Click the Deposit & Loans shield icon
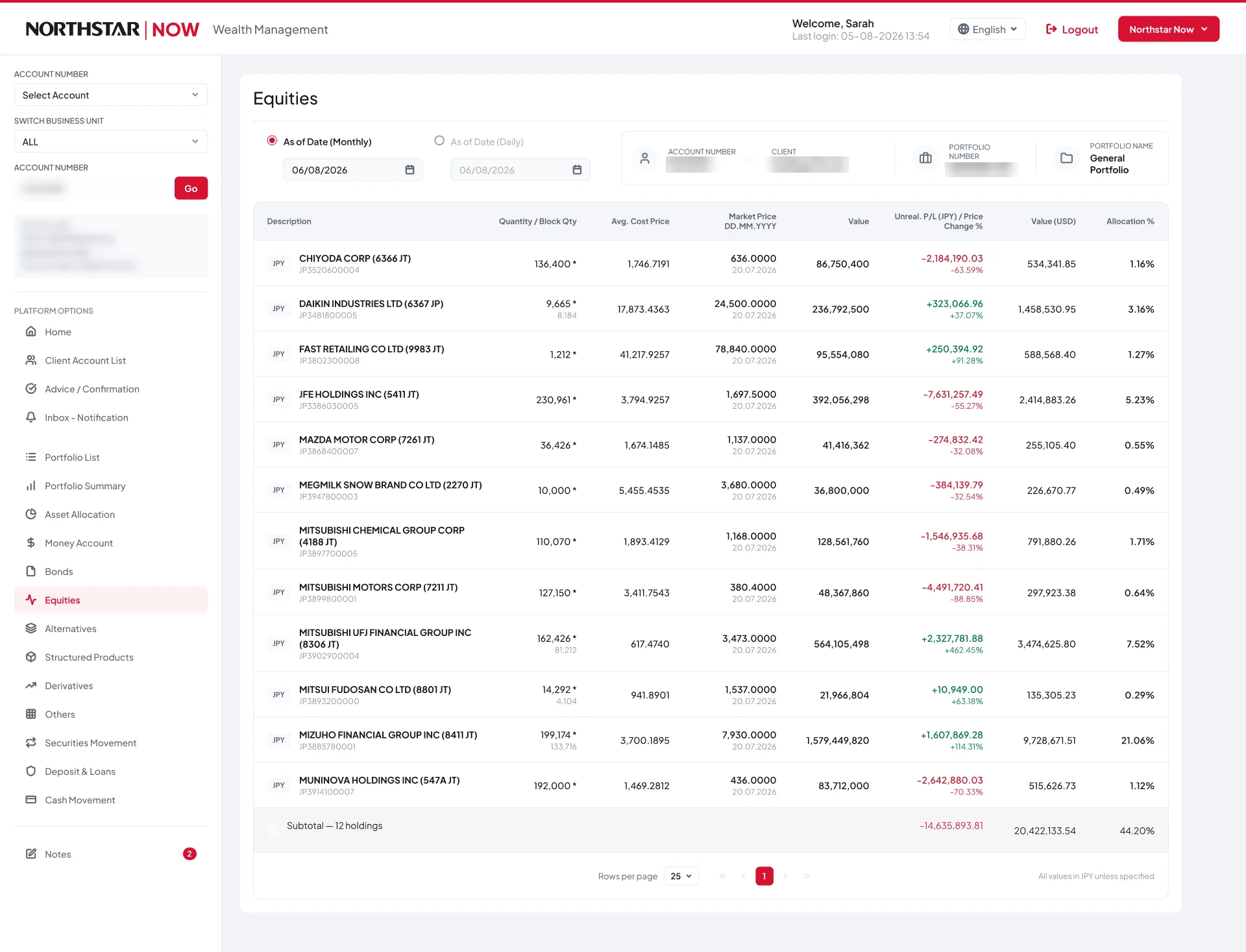Screen dimensions: 1246x952 coord(31,771)
